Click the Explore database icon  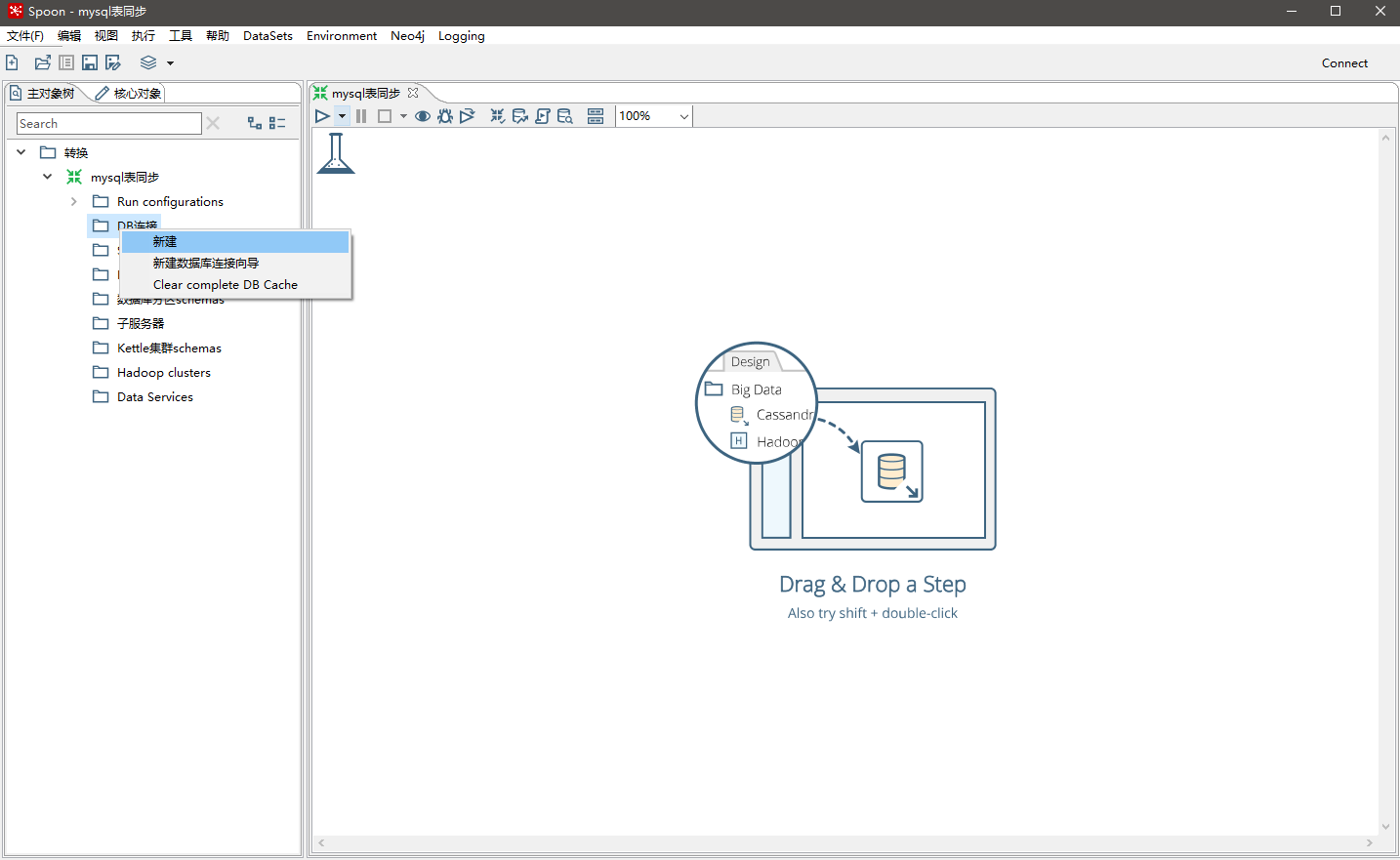[x=565, y=116]
